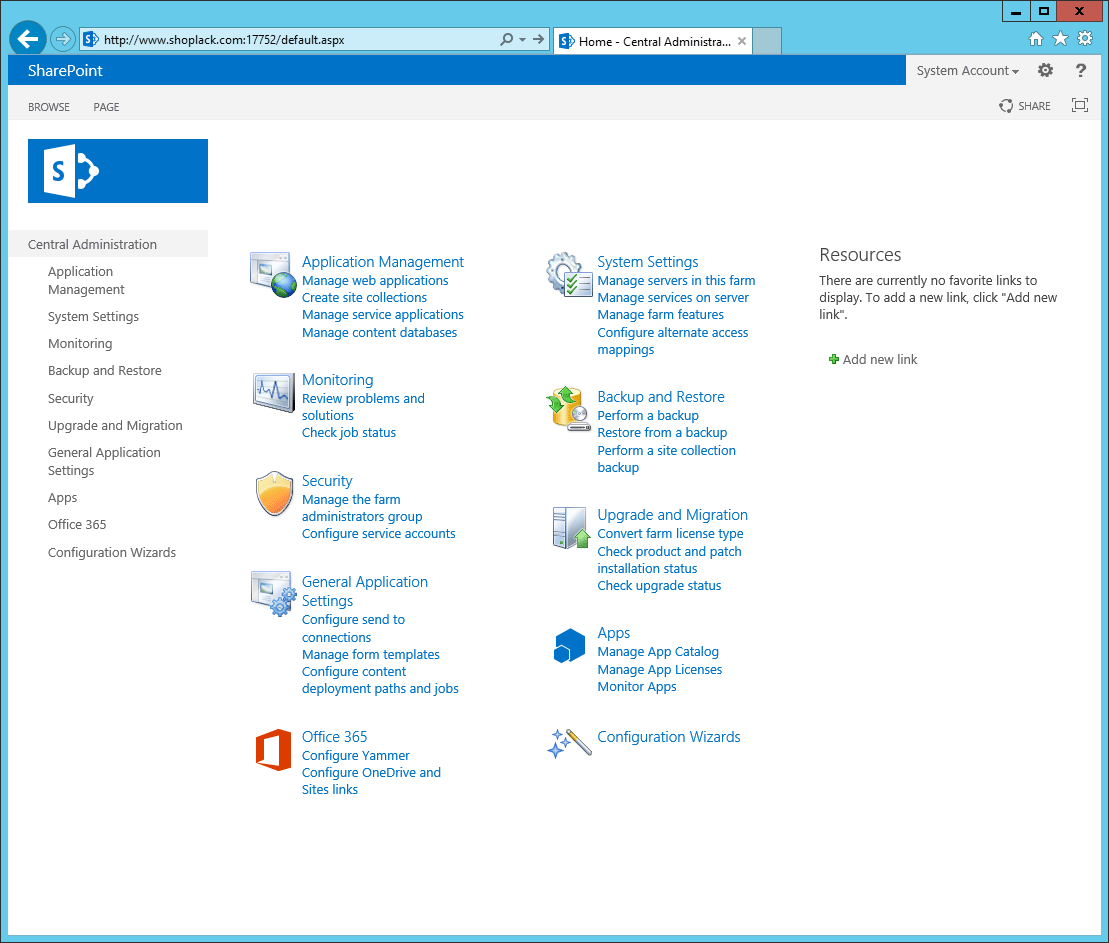1109x943 pixels.
Task: Click Perform a backup link
Action: click(648, 415)
